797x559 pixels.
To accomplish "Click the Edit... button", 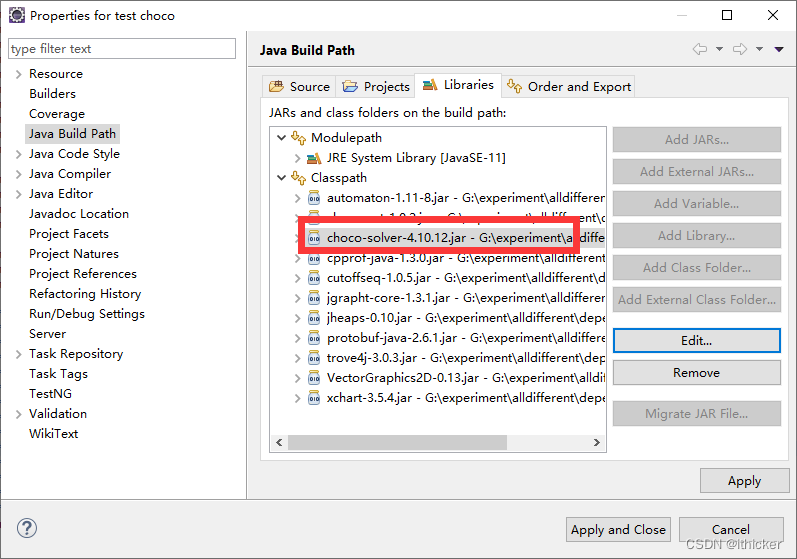I will pos(696,340).
